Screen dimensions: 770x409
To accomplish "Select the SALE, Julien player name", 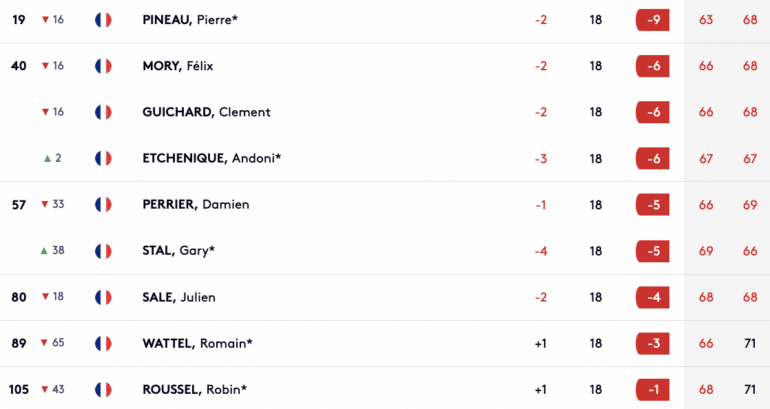I will (x=179, y=297).
